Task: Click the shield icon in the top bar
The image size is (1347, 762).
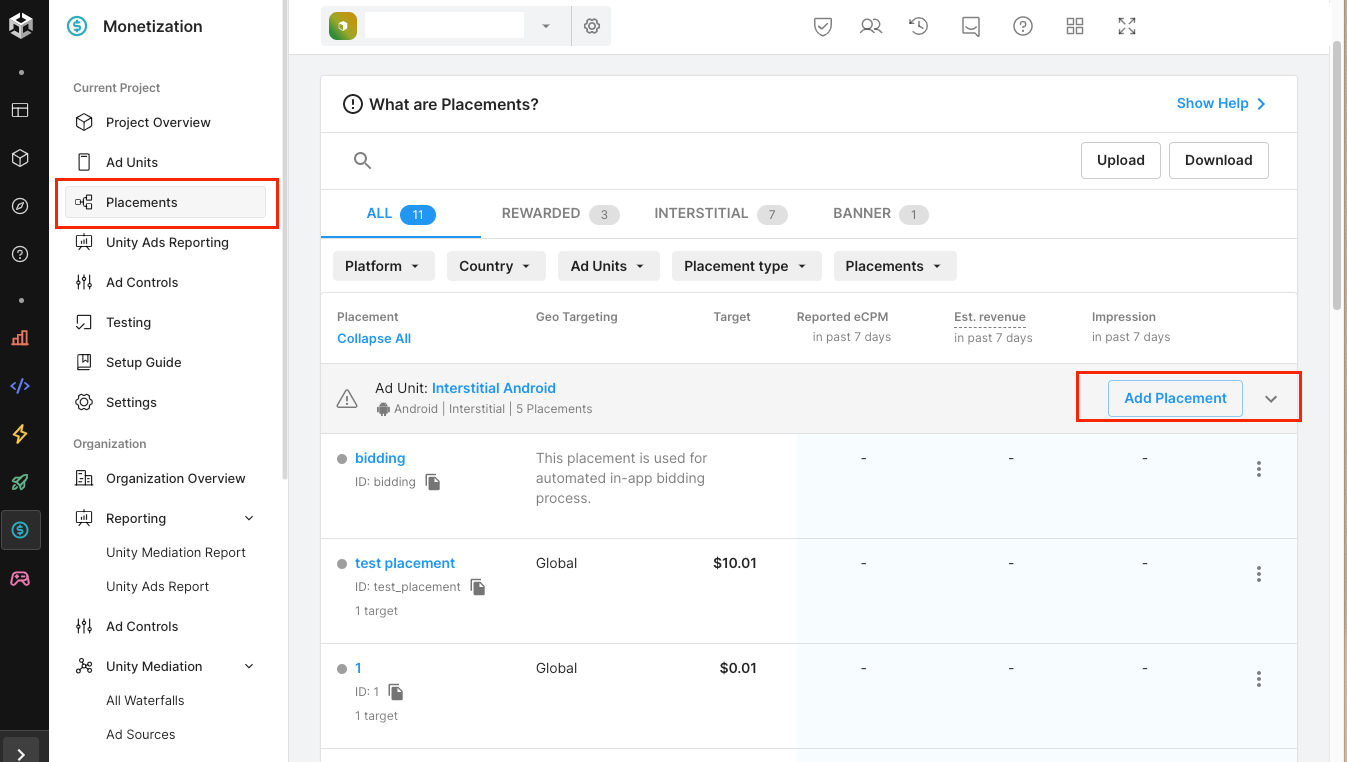Action: pyautogui.click(x=823, y=27)
